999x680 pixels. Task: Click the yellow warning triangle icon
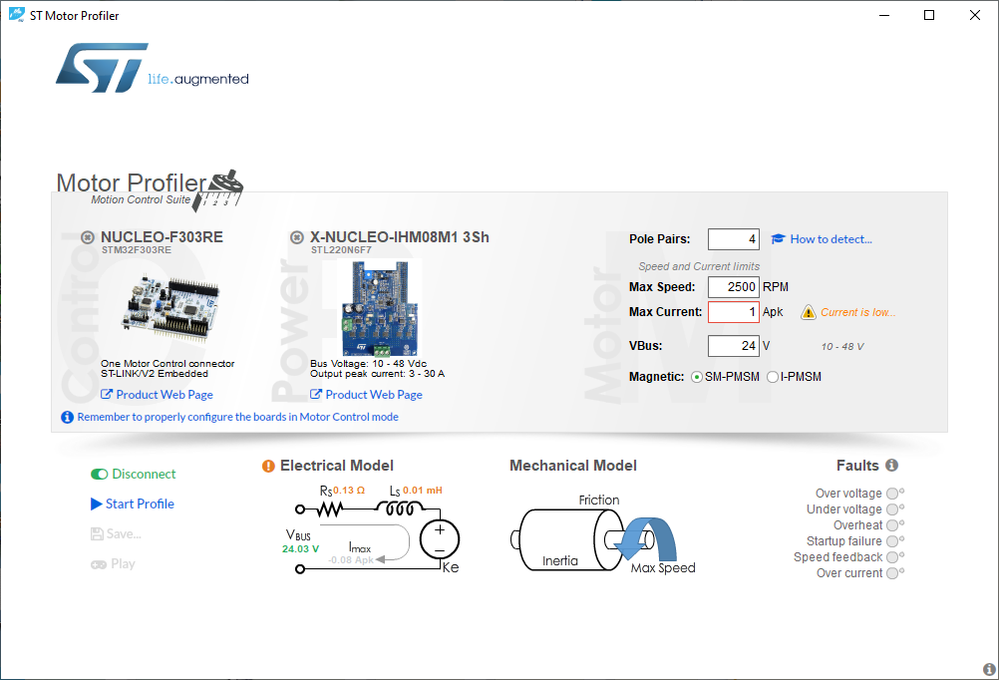pyautogui.click(x=808, y=312)
